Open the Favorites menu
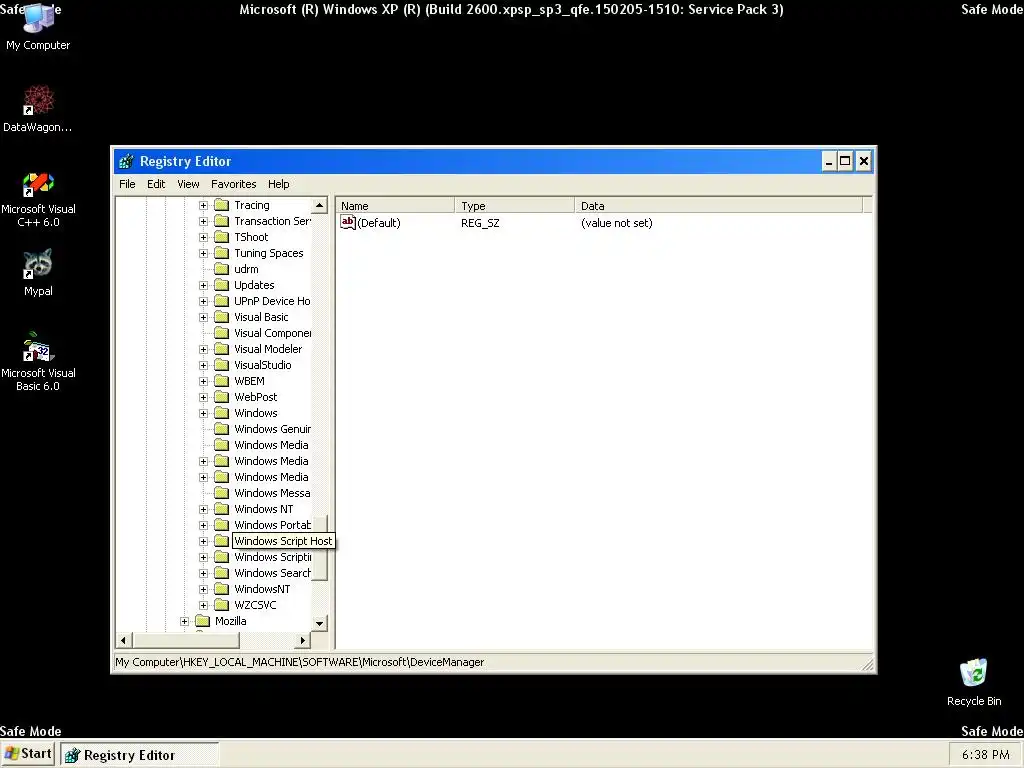 coord(233,184)
